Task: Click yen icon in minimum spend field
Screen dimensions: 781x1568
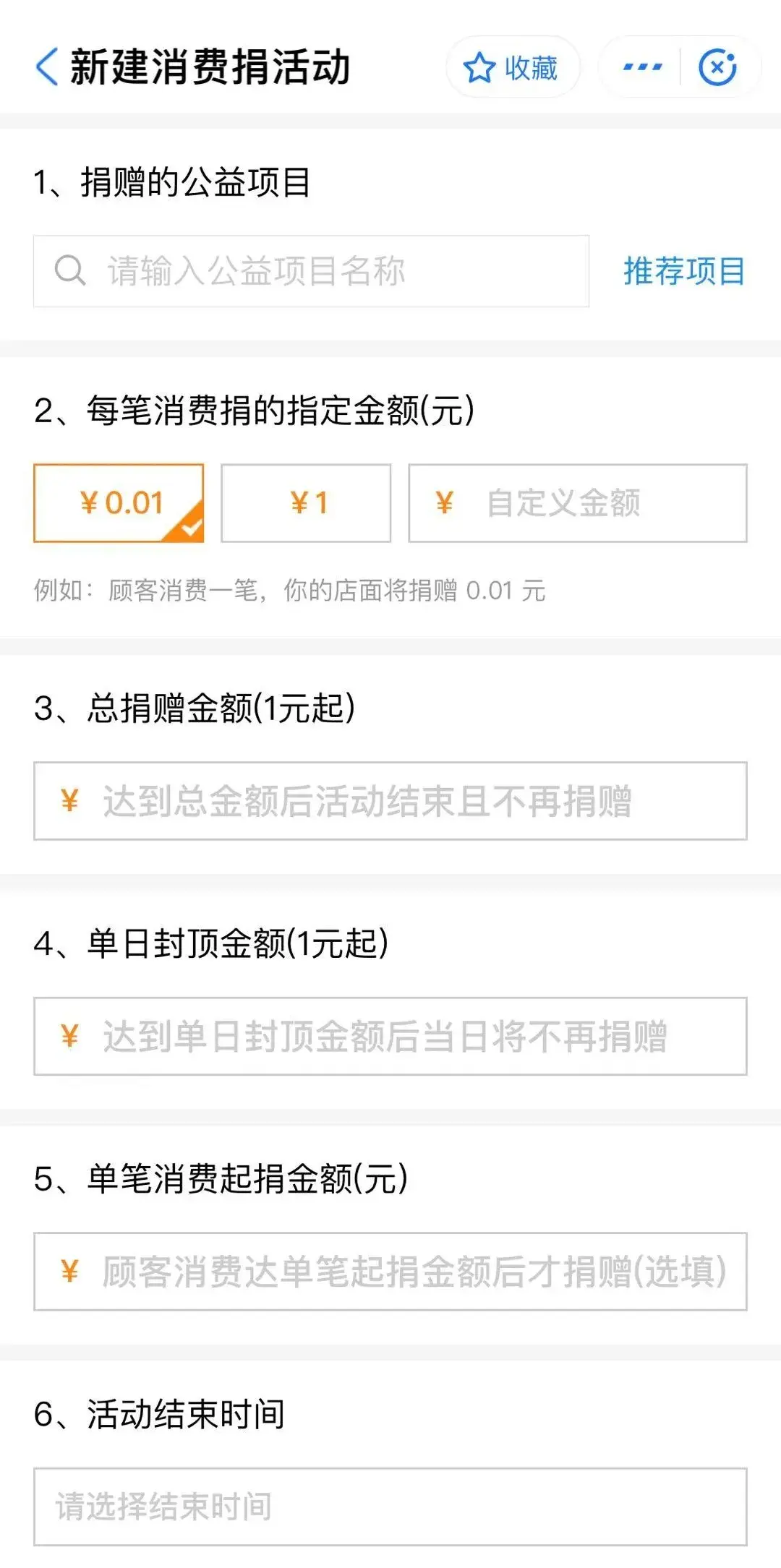Action: pos(69,1271)
